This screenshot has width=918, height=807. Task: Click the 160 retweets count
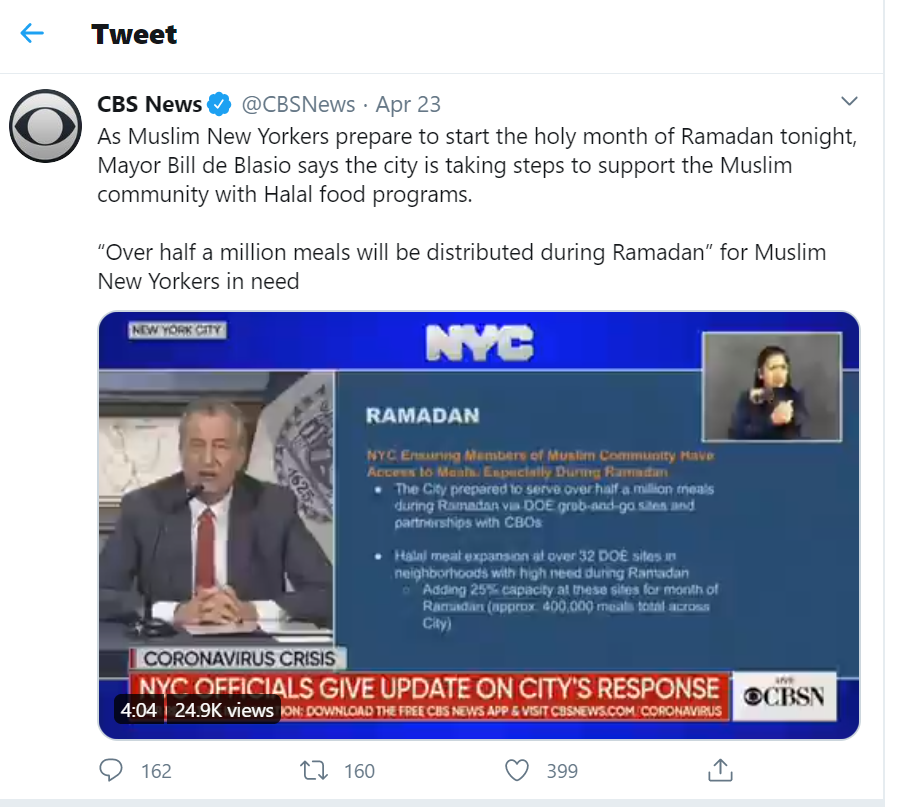359,771
